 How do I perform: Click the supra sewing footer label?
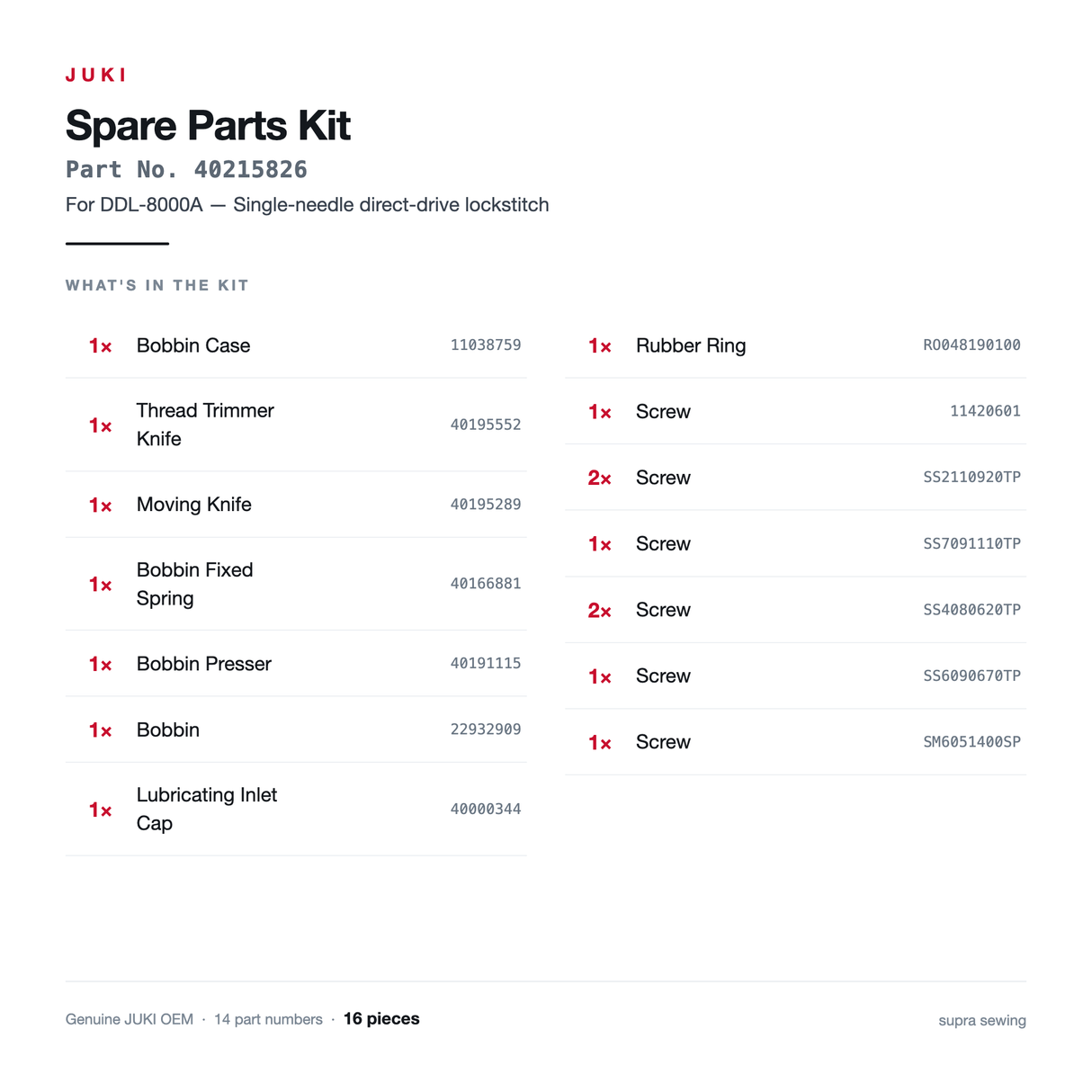point(982,1021)
